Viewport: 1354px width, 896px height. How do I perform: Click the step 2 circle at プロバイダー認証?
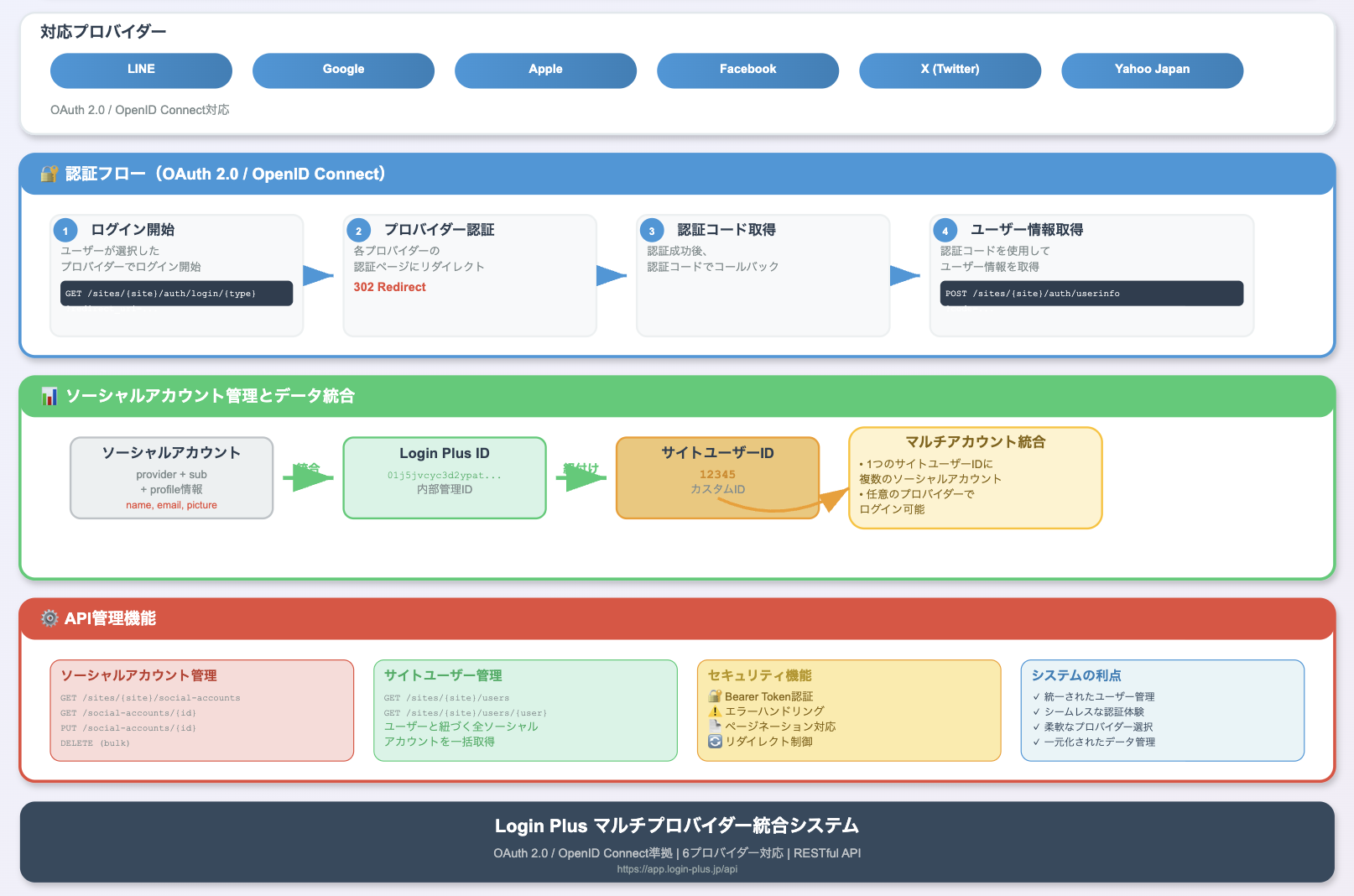358,231
